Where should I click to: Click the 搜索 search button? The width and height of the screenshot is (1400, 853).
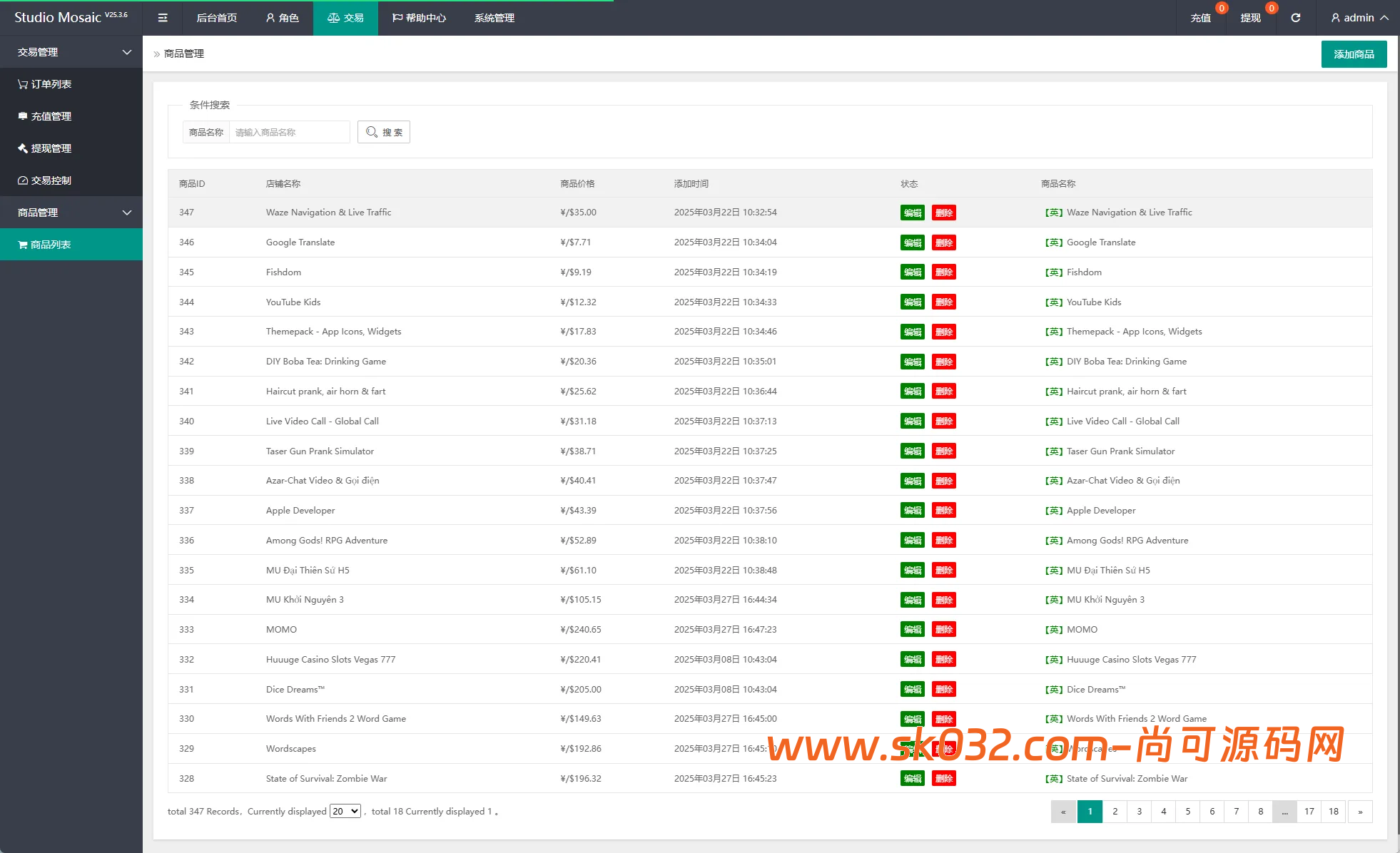(x=384, y=132)
